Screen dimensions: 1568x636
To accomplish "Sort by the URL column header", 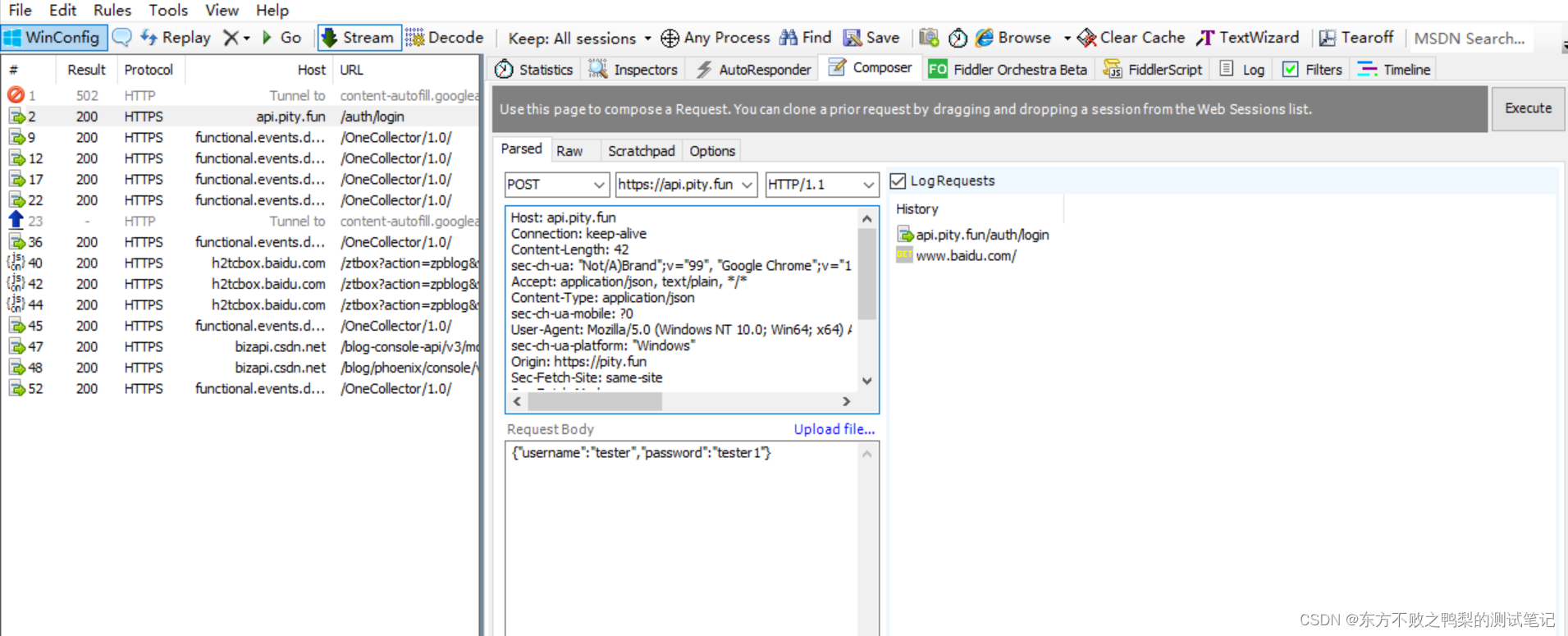I will tap(406, 70).
